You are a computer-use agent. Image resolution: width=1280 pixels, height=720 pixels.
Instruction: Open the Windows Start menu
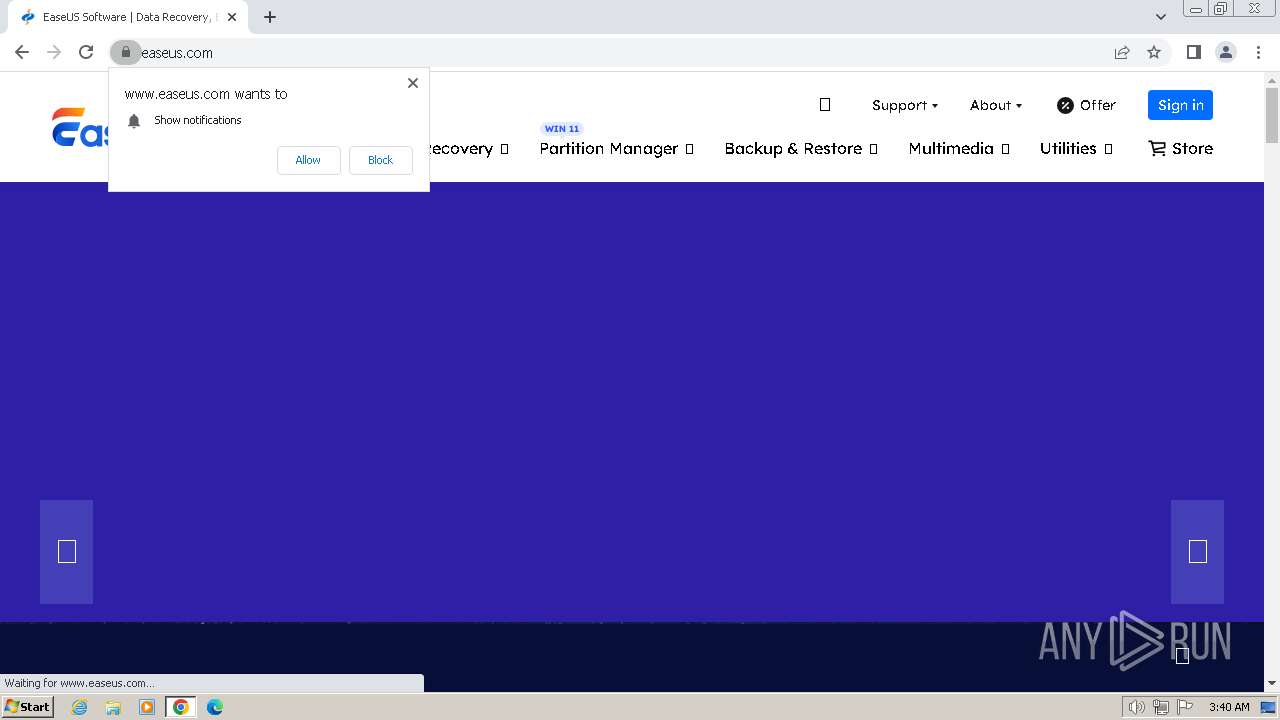pyautogui.click(x=27, y=707)
